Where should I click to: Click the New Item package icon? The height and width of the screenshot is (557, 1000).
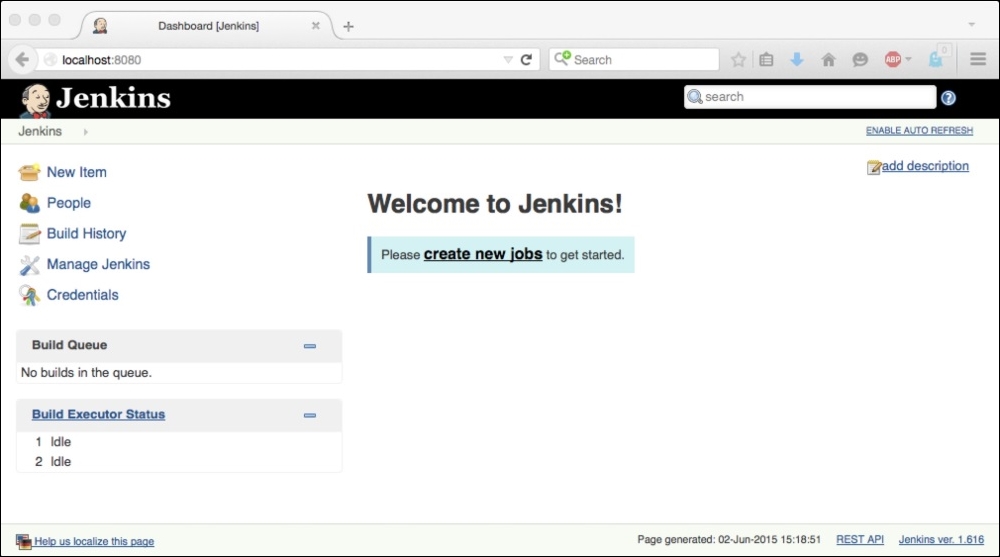(29, 172)
